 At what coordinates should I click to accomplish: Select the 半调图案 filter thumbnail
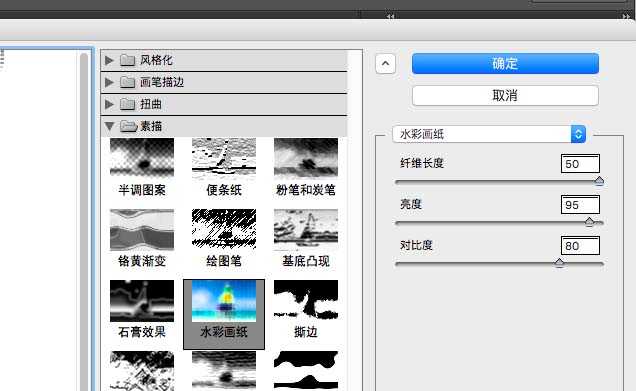tap(142, 157)
